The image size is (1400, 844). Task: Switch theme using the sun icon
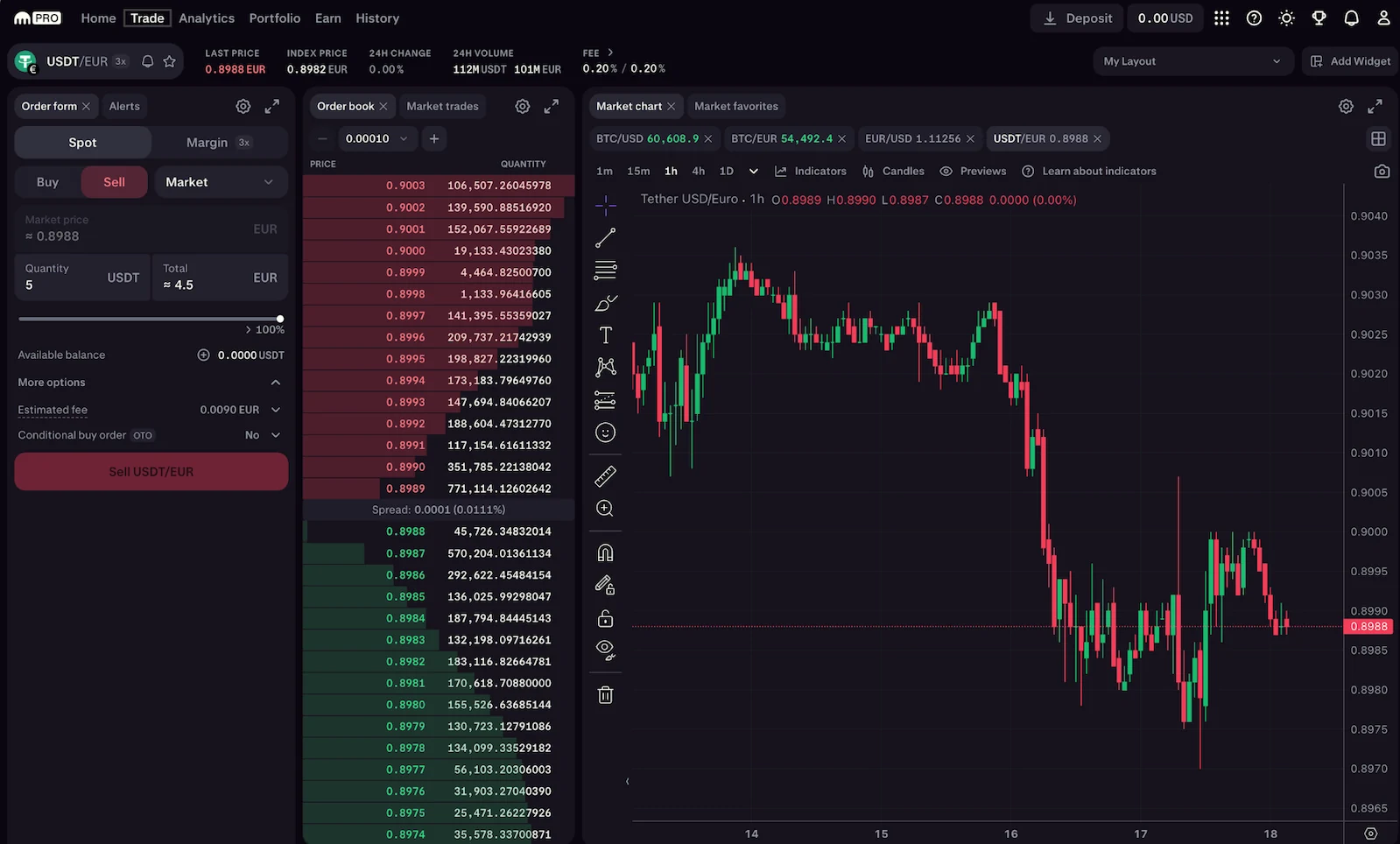click(x=1286, y=18)
